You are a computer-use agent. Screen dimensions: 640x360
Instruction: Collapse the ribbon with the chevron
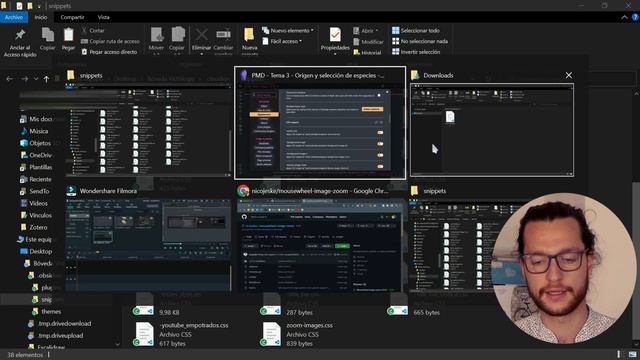pos(624,17)
